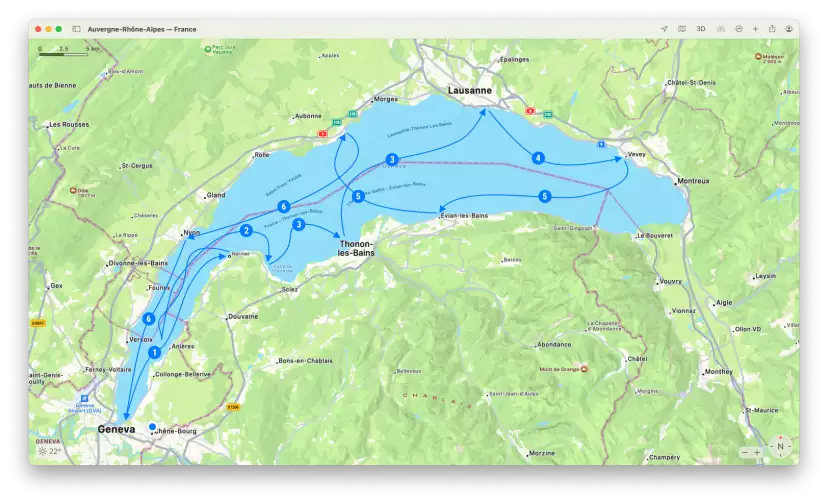The width and height of the screenshot is (828, 503).
Task: Select the Morges town label
Action: pos(386,99)
